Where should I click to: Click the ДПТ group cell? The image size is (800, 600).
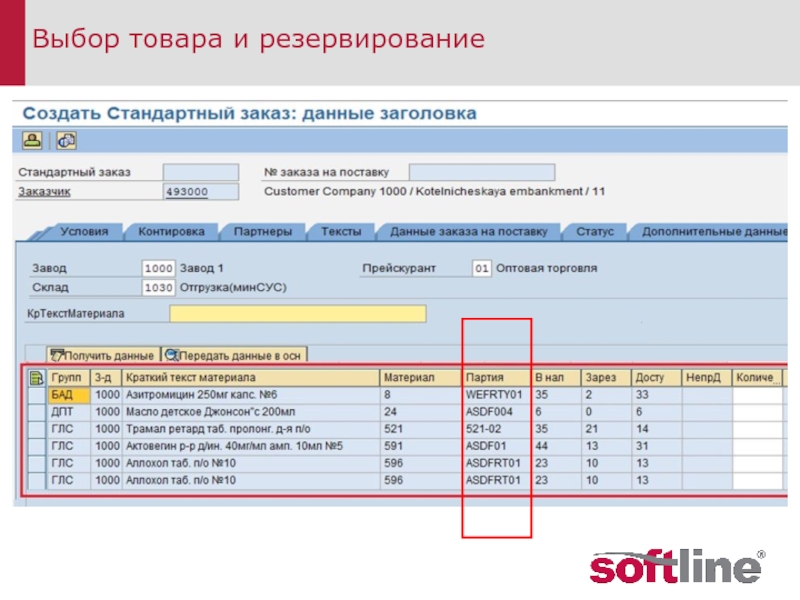[69, 412]
